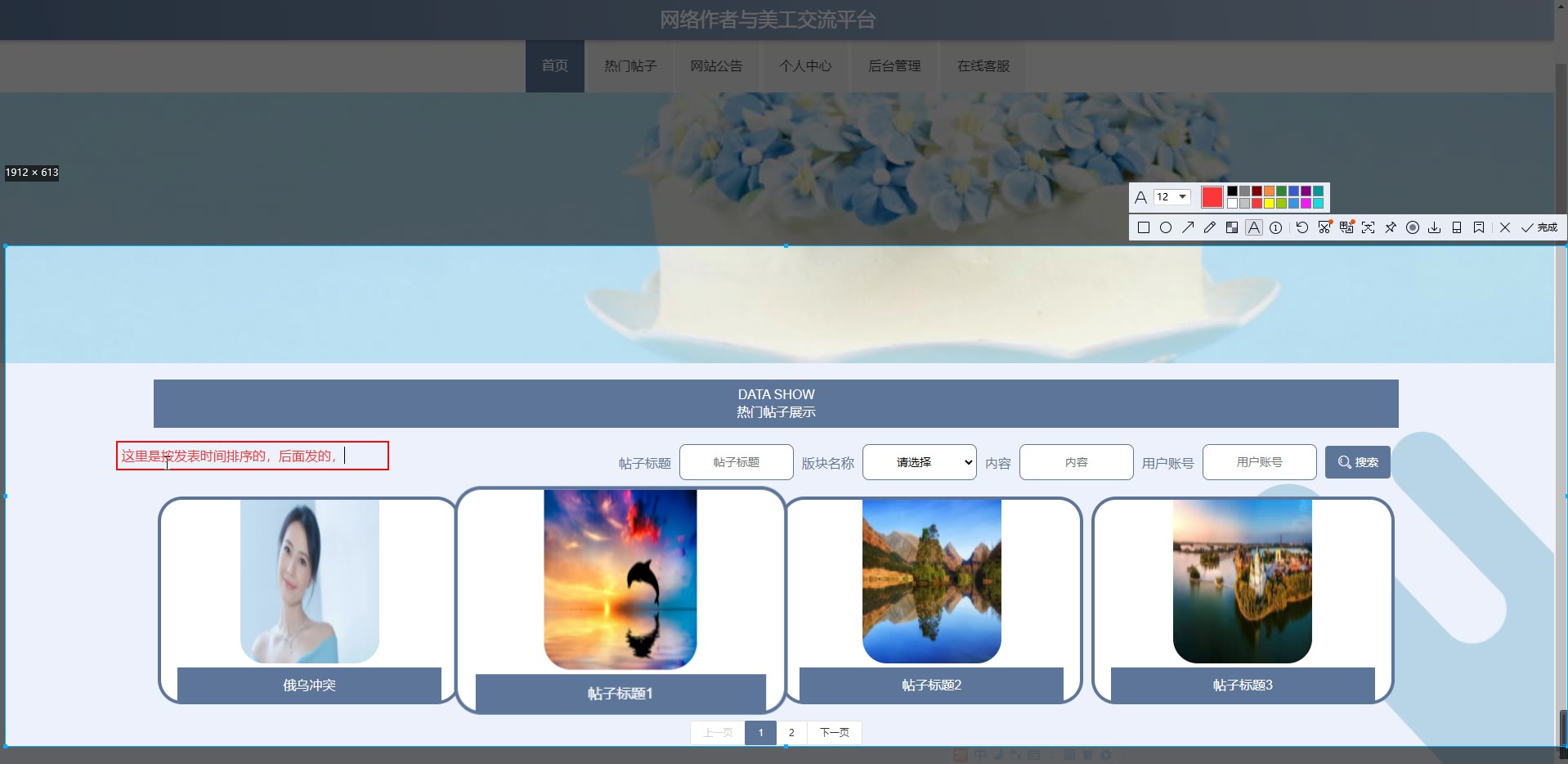This screenshot has width=1568, height=764.
Task: Select the rectangle drawing tool
Action: (x=1144, y=227)
